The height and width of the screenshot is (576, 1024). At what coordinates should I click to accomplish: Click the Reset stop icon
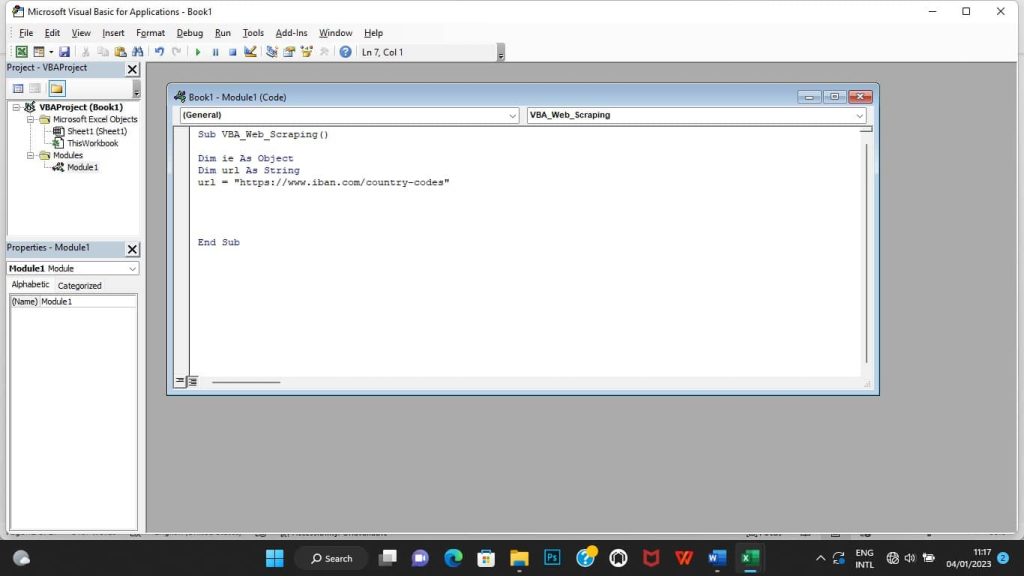(232, 52)
